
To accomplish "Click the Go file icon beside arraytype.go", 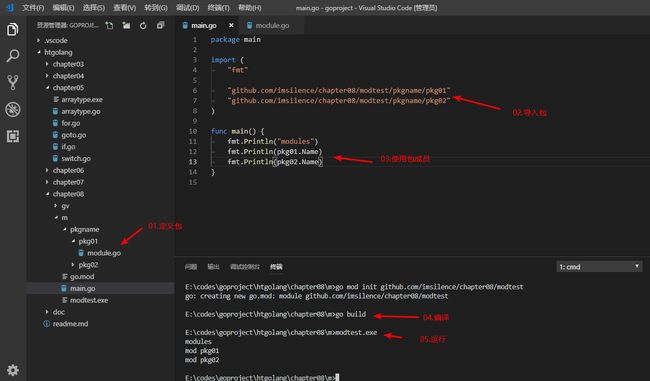I will pyautogui.click(x=55, y=111).
